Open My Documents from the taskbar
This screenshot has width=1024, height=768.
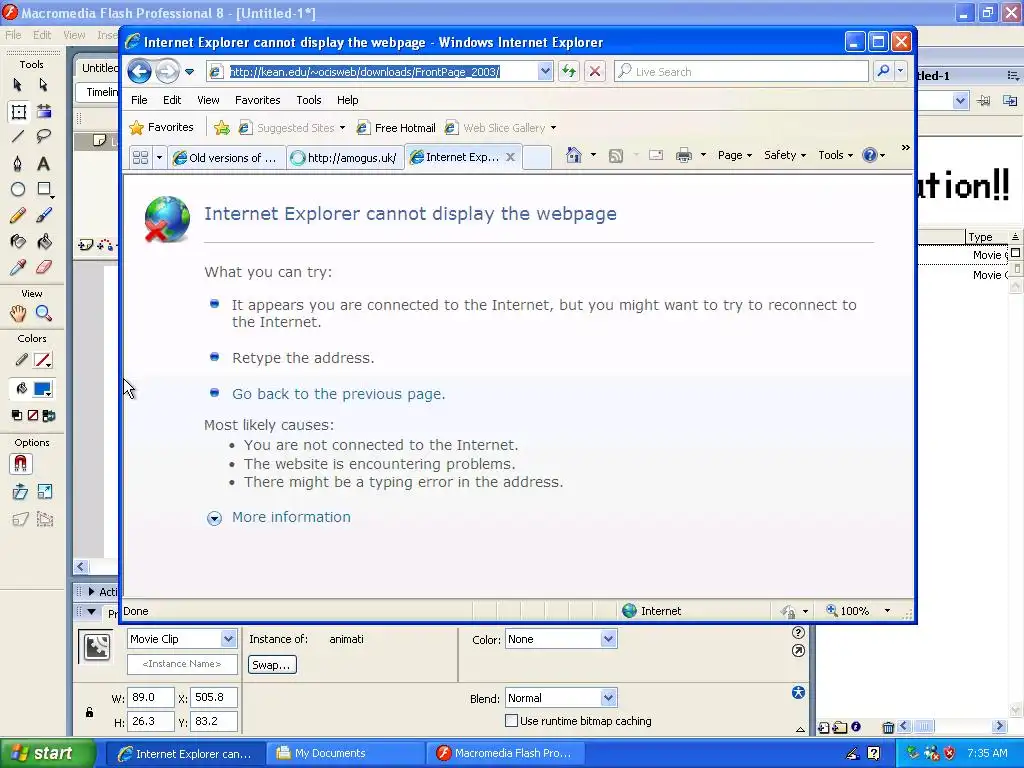pyautogui.click(x=346, y=753)
